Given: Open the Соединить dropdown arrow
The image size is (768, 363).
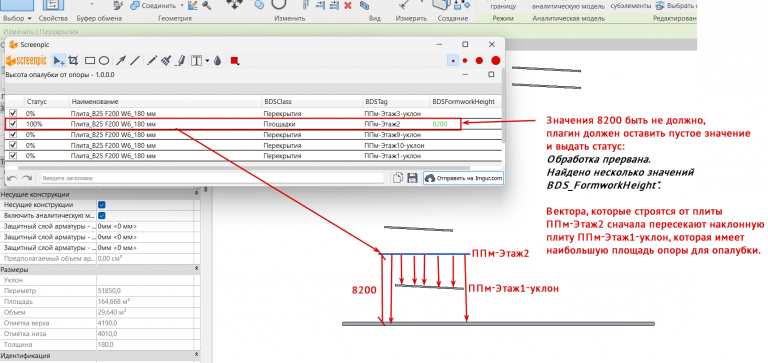Looking at the screenshot, I should (x=182, y=5).
